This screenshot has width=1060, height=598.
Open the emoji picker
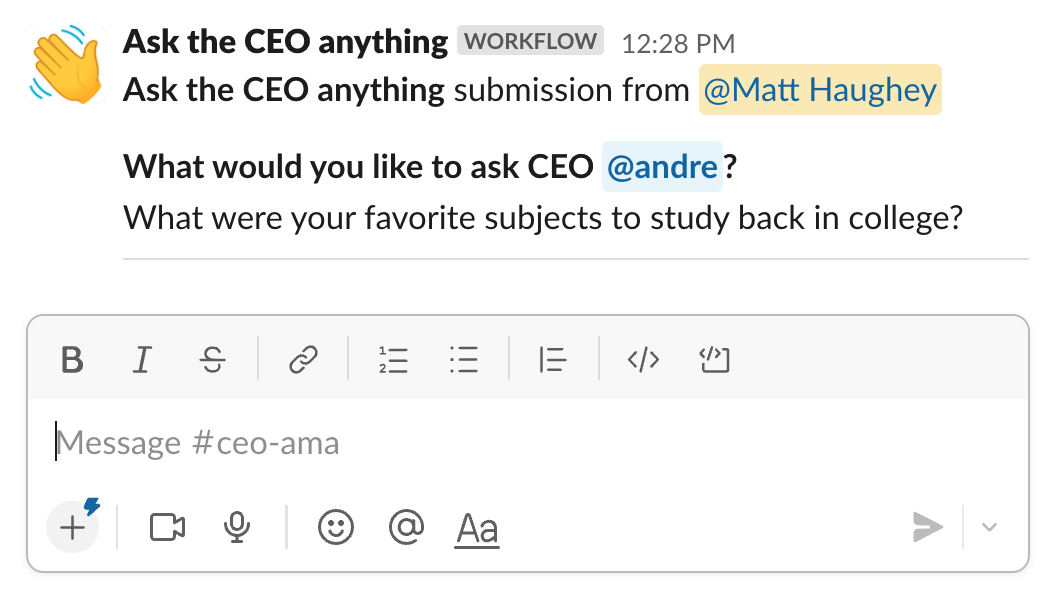[336, 527]
